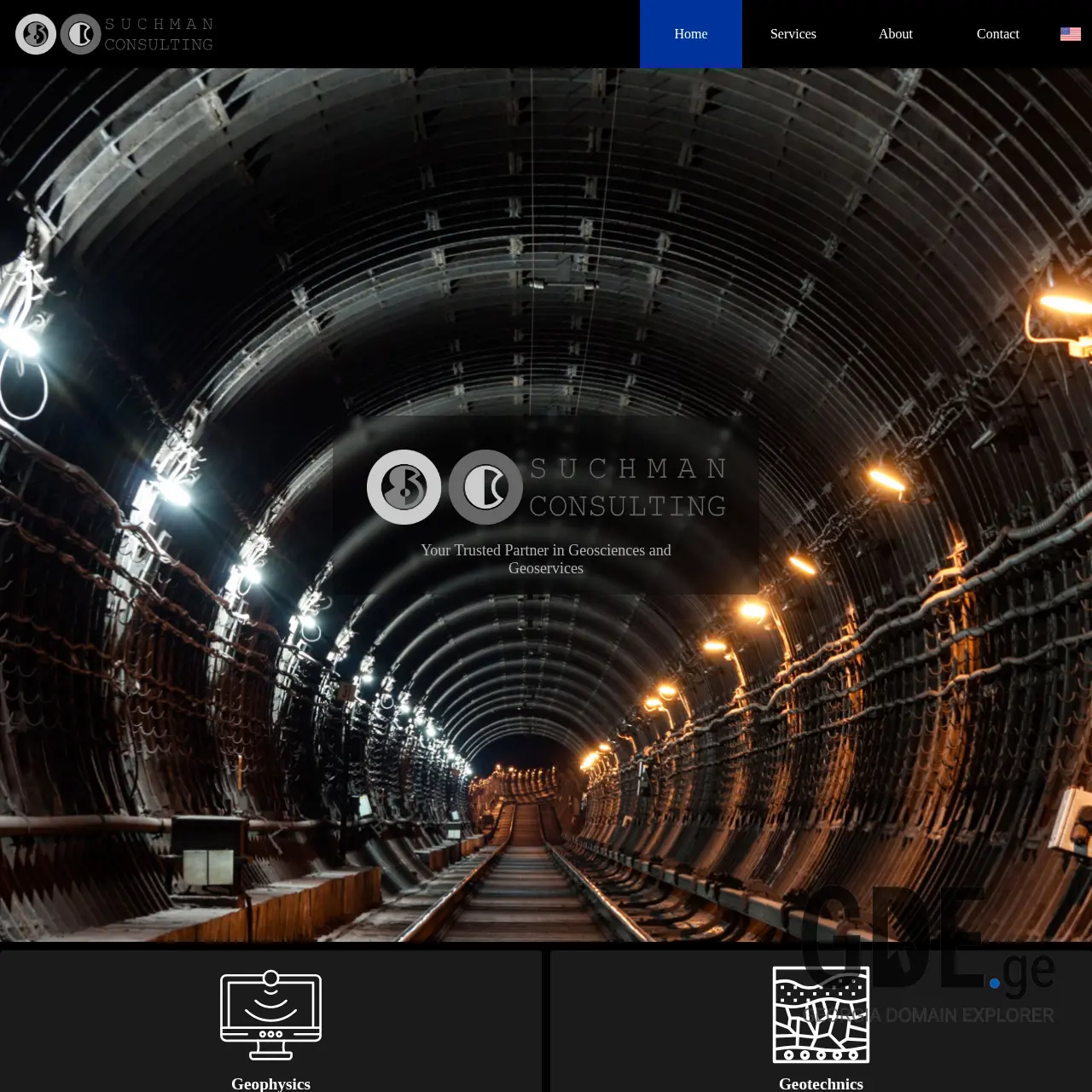
Task: Click the tagline Your Trusted Partner text
Action: tap(545, 559)
